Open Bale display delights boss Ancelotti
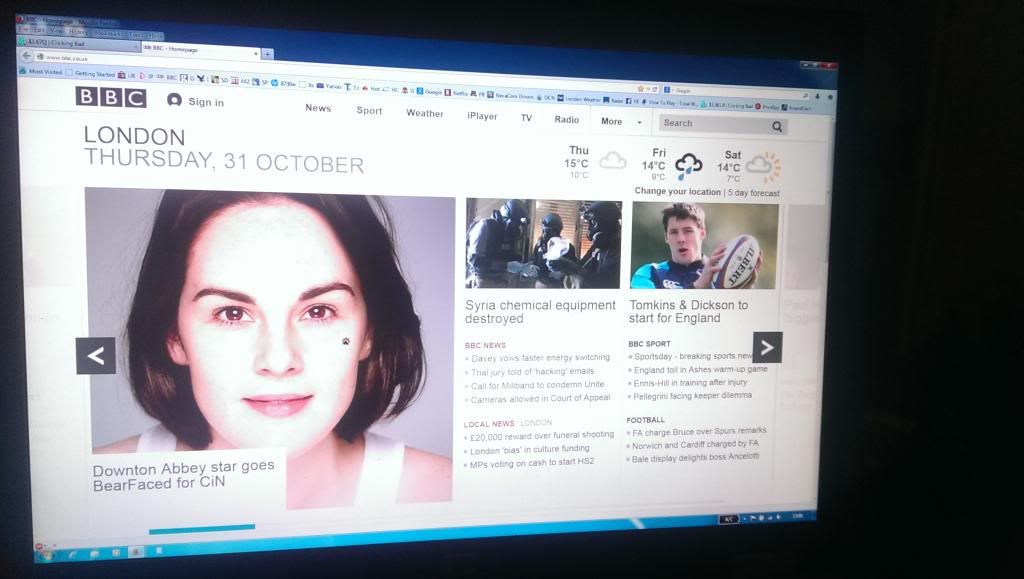 pos(696,458)
